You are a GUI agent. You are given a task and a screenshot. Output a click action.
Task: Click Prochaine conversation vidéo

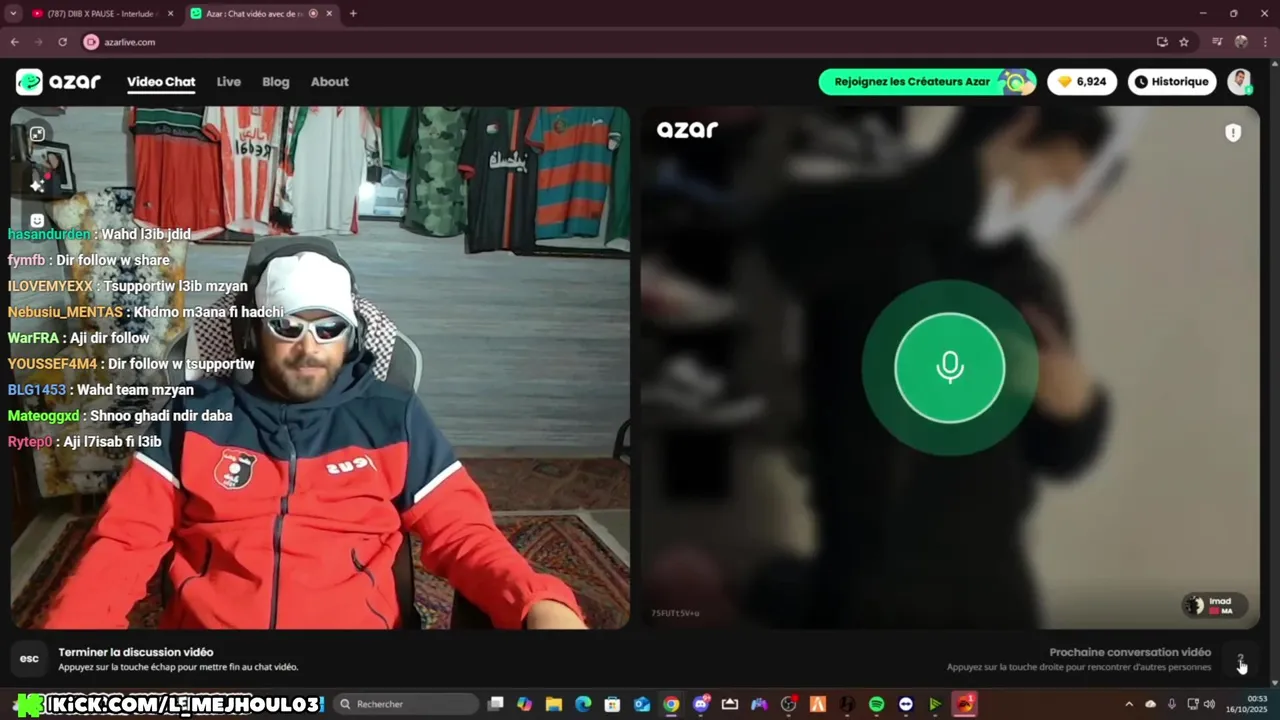click(1130, 652)
